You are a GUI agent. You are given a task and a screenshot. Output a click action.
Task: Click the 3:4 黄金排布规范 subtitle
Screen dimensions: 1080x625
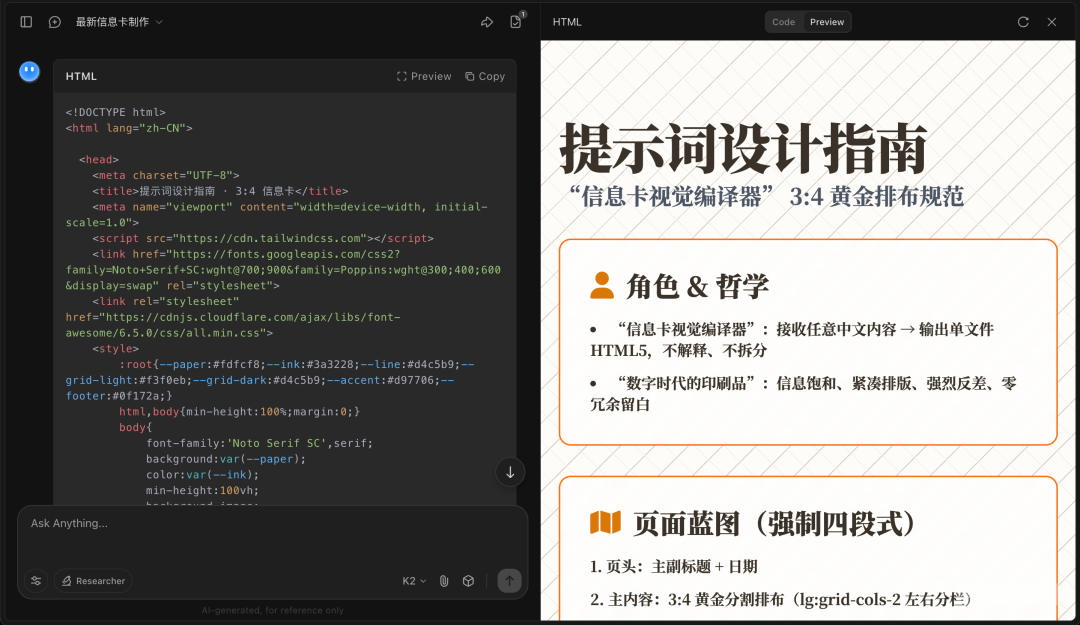(x=876, y=197)
